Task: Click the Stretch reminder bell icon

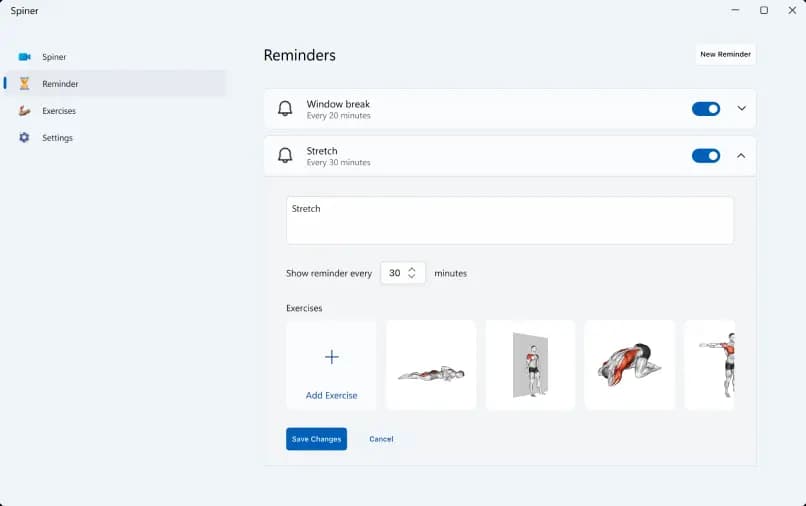Action: tap(285, 156)
